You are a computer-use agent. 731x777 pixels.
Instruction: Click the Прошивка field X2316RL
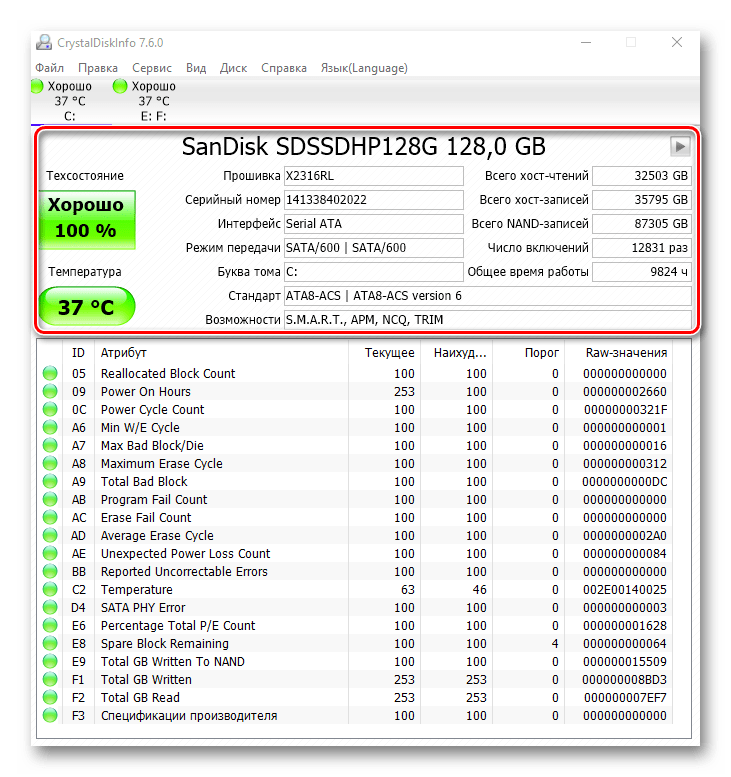click(x=374, y=176)
